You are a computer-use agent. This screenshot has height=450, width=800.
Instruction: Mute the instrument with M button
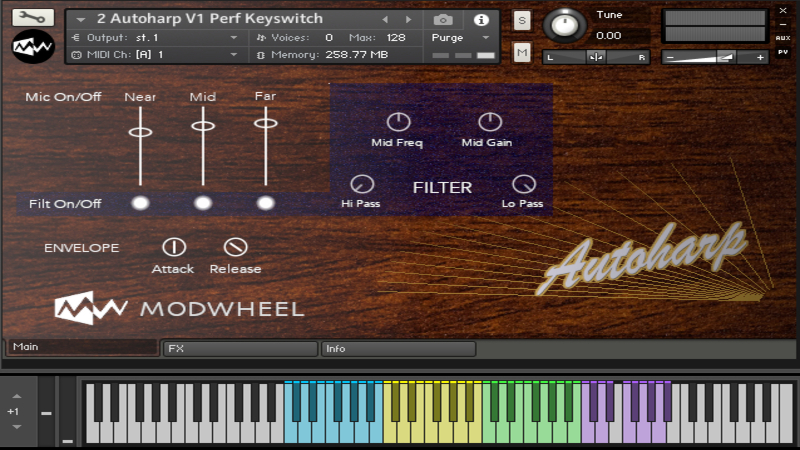point(521,52)
